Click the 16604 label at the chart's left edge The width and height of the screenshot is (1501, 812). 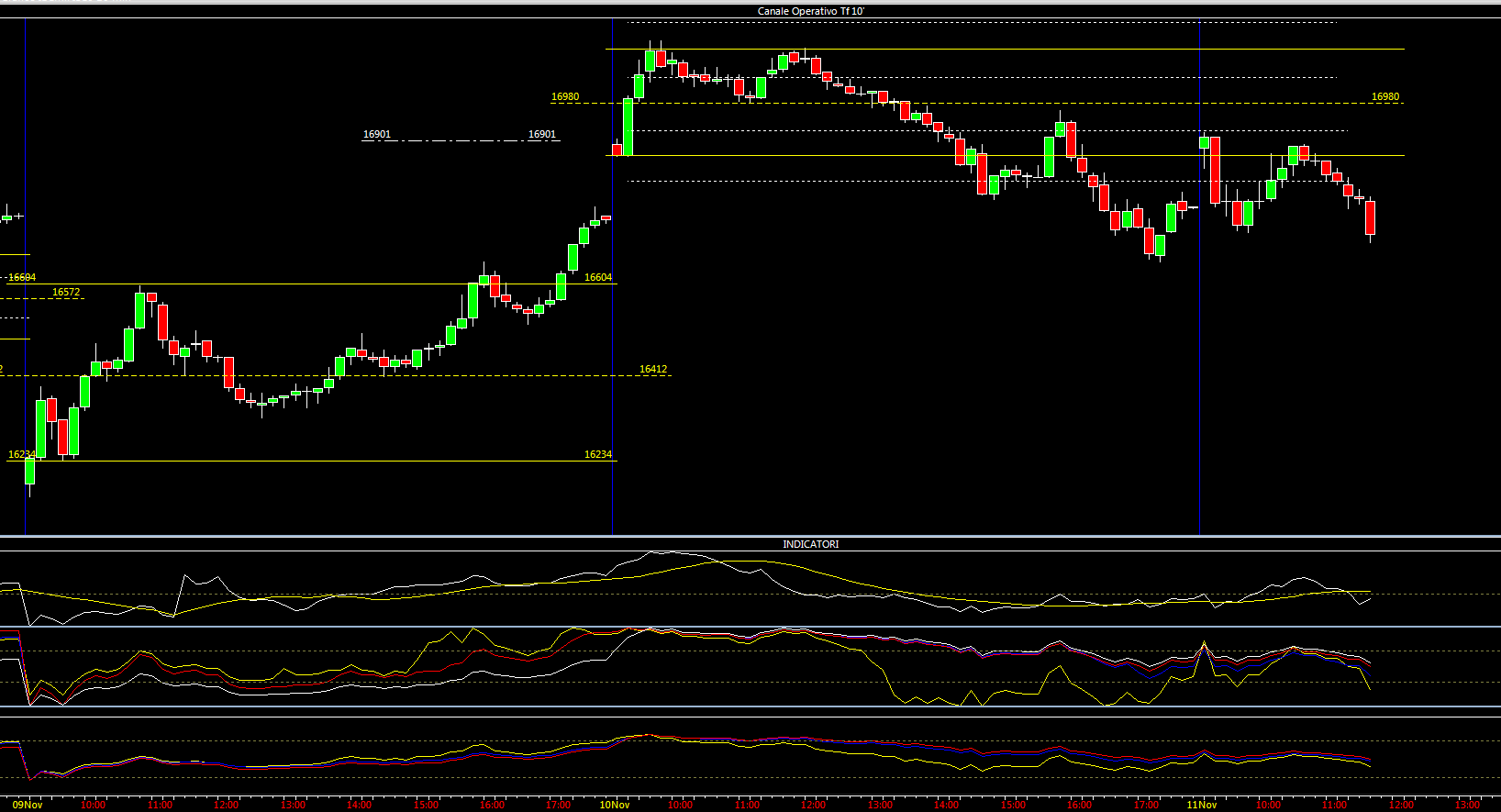tap(22, 277)
